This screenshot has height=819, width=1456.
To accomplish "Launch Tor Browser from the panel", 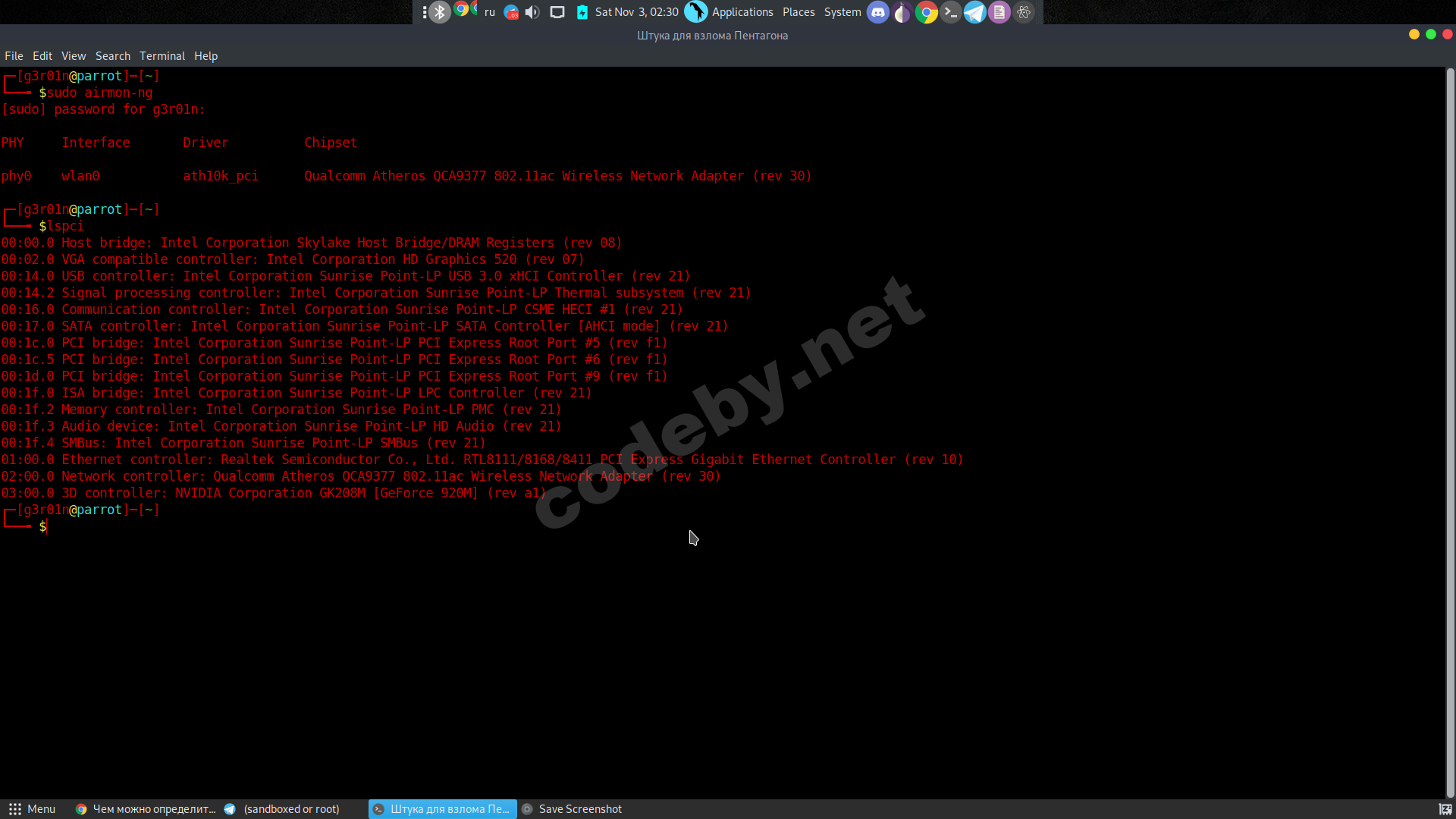I will [x=902, y=12].
